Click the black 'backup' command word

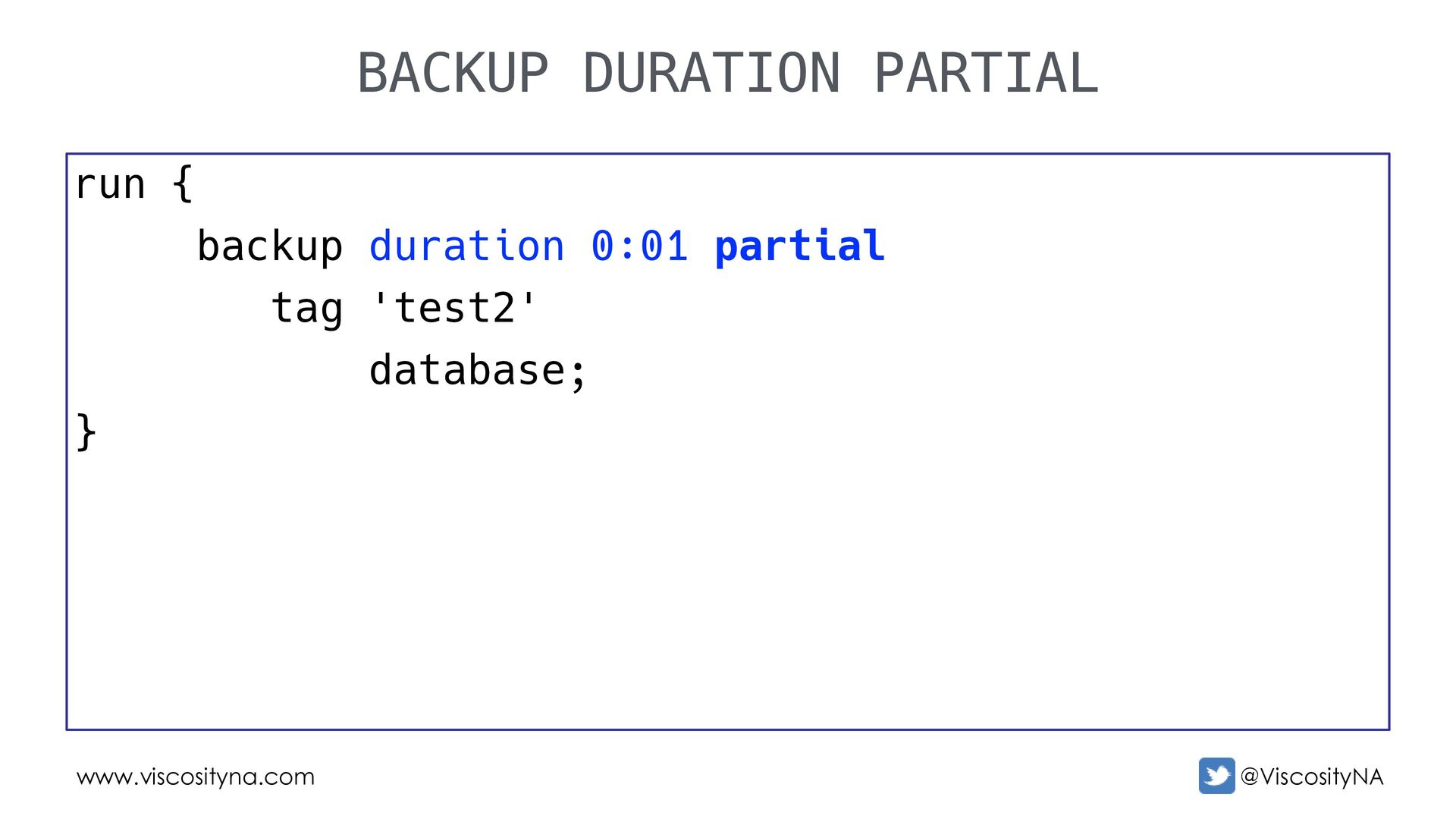[x=270, y=246]
